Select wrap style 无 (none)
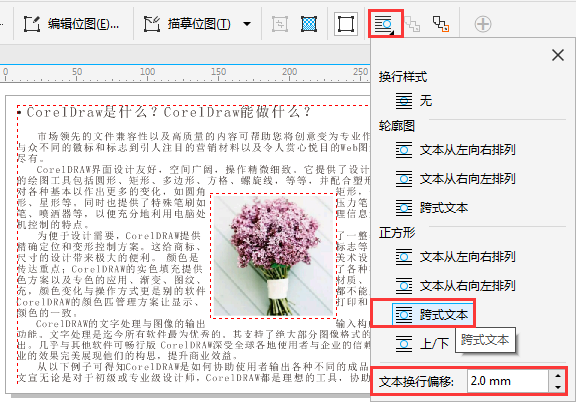Viewport: 576px width, 402px height. (414, 100)
